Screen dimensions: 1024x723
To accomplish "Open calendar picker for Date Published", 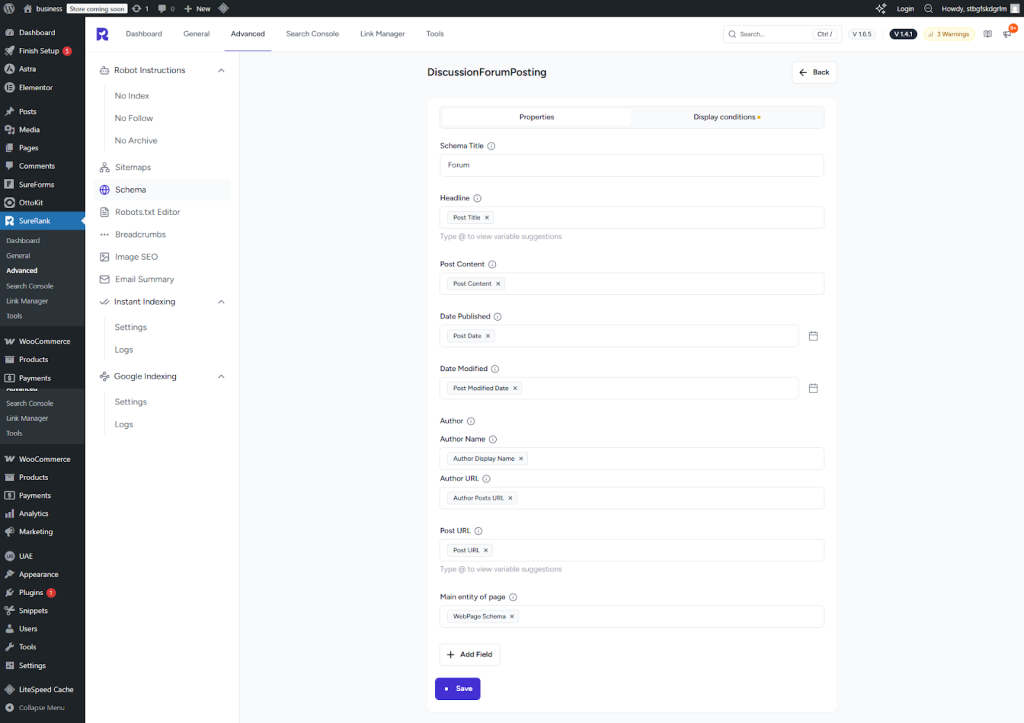I will pyautogui.click(x=813, y=336).
